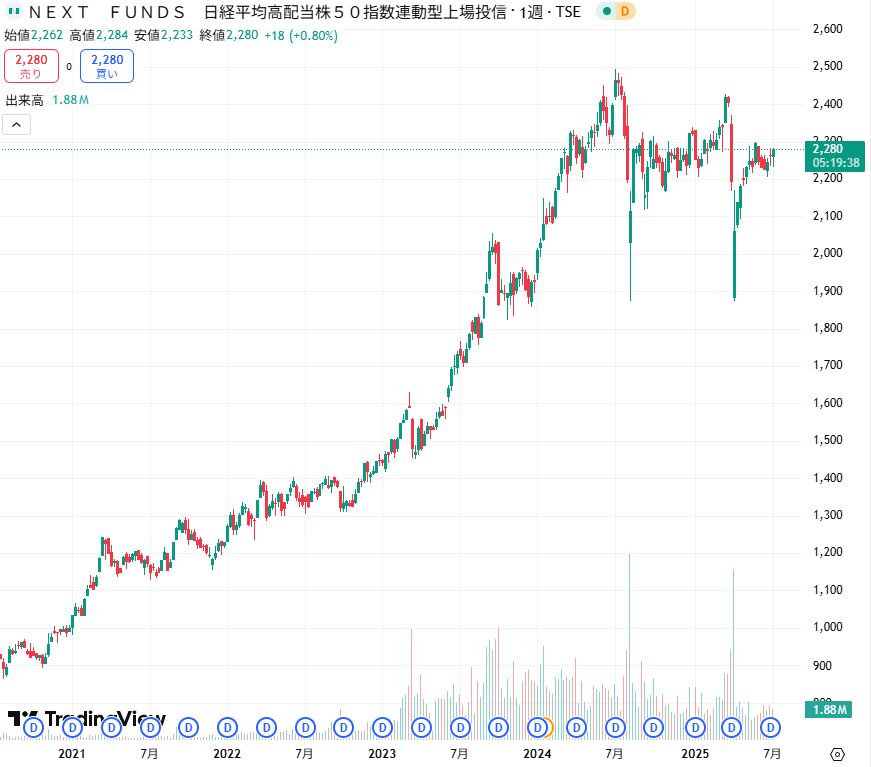The width and height of the screenshot is (871, 767).
Task: Click the 2022 label on time axis
Action: 227,753
